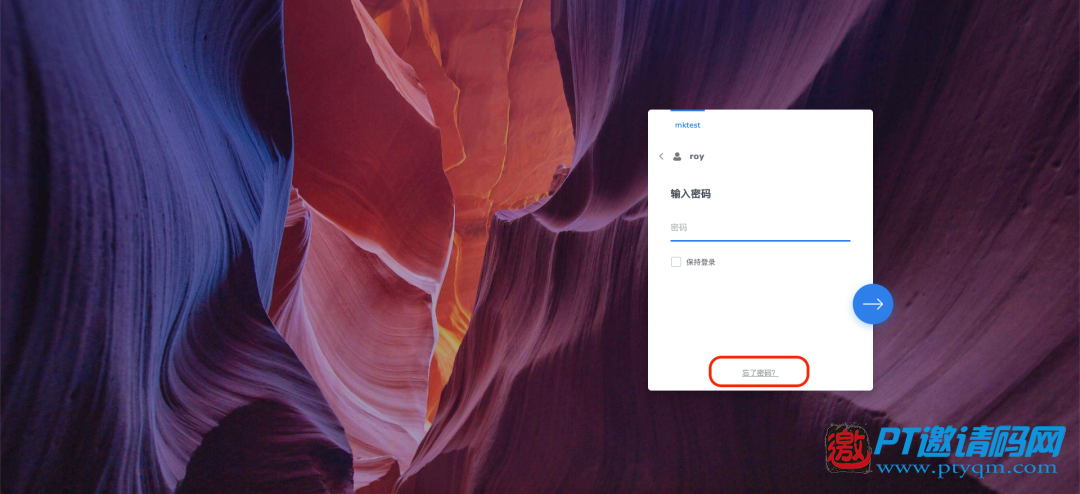The height and width of the screenshot is (494, 1080).
Task: Open the 忘了密码? link
Action: tap(760, 373)
